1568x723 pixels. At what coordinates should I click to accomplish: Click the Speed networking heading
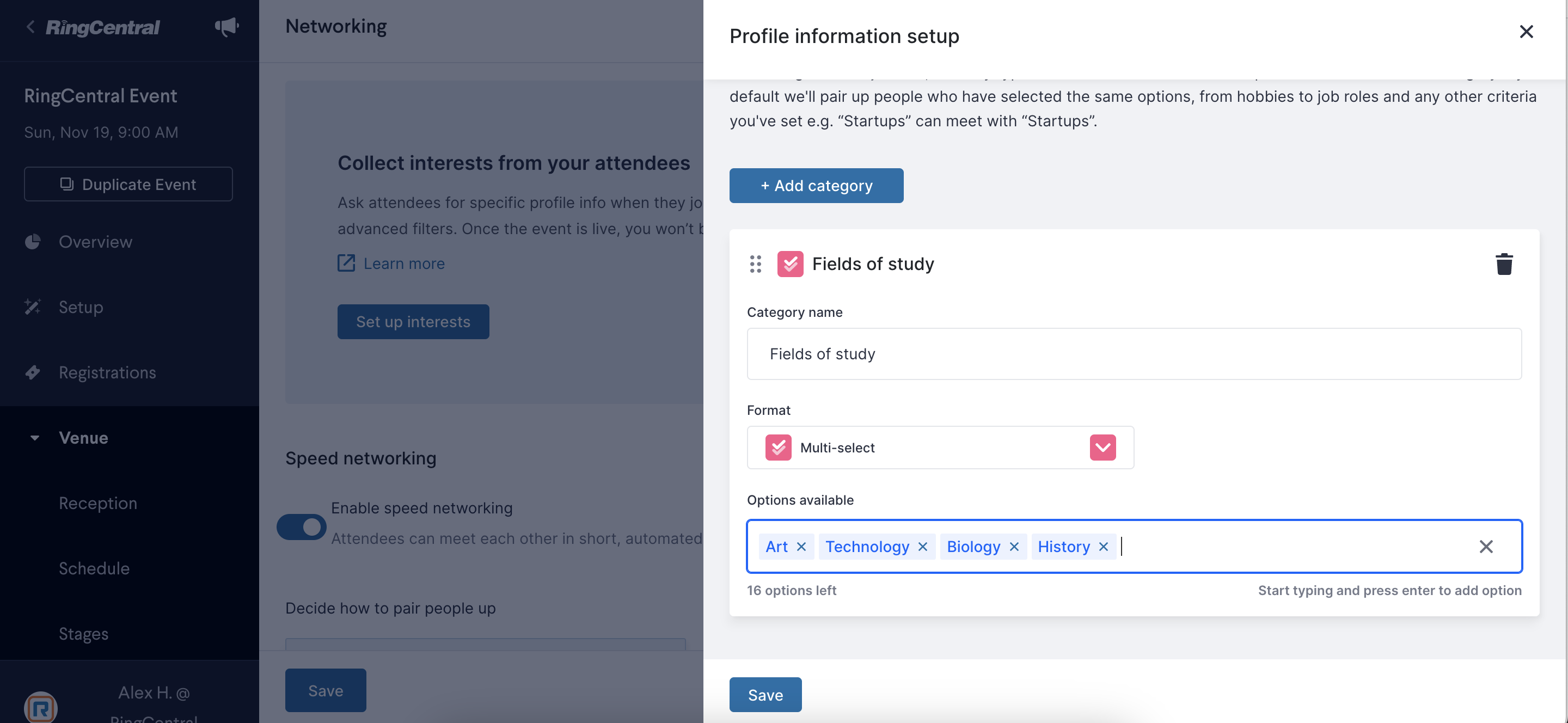pyautogui.click(x=361, y=458)
